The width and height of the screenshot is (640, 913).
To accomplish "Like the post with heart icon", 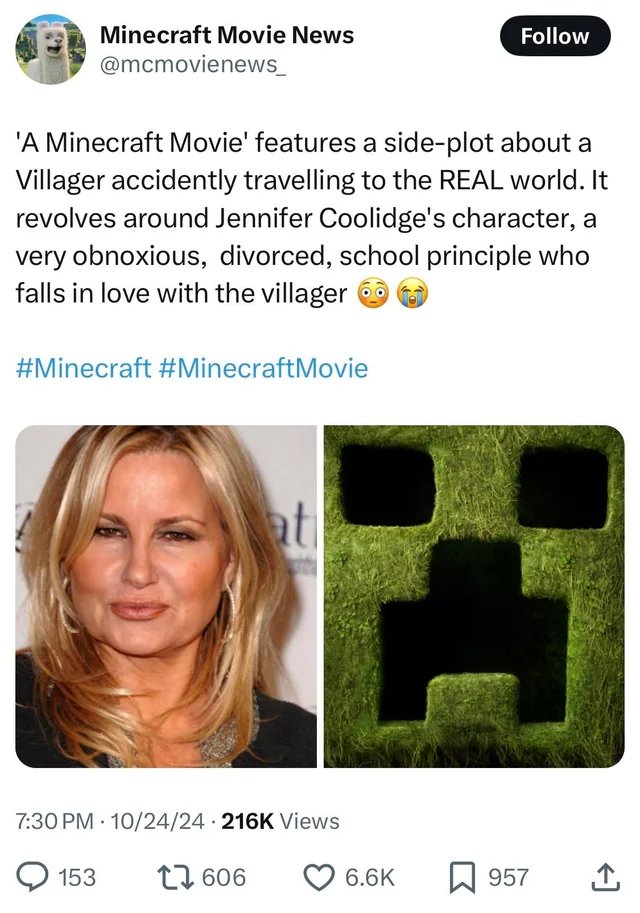I will point(320,877).
